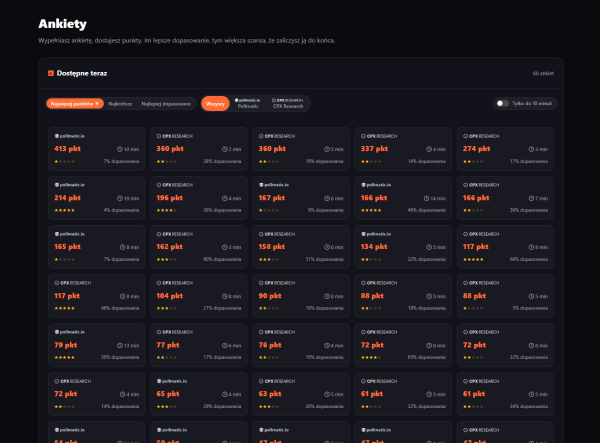This screenshot has width=600, height=443.
Task: Click star rating on 337 pkt card
Action: [371, 161]
